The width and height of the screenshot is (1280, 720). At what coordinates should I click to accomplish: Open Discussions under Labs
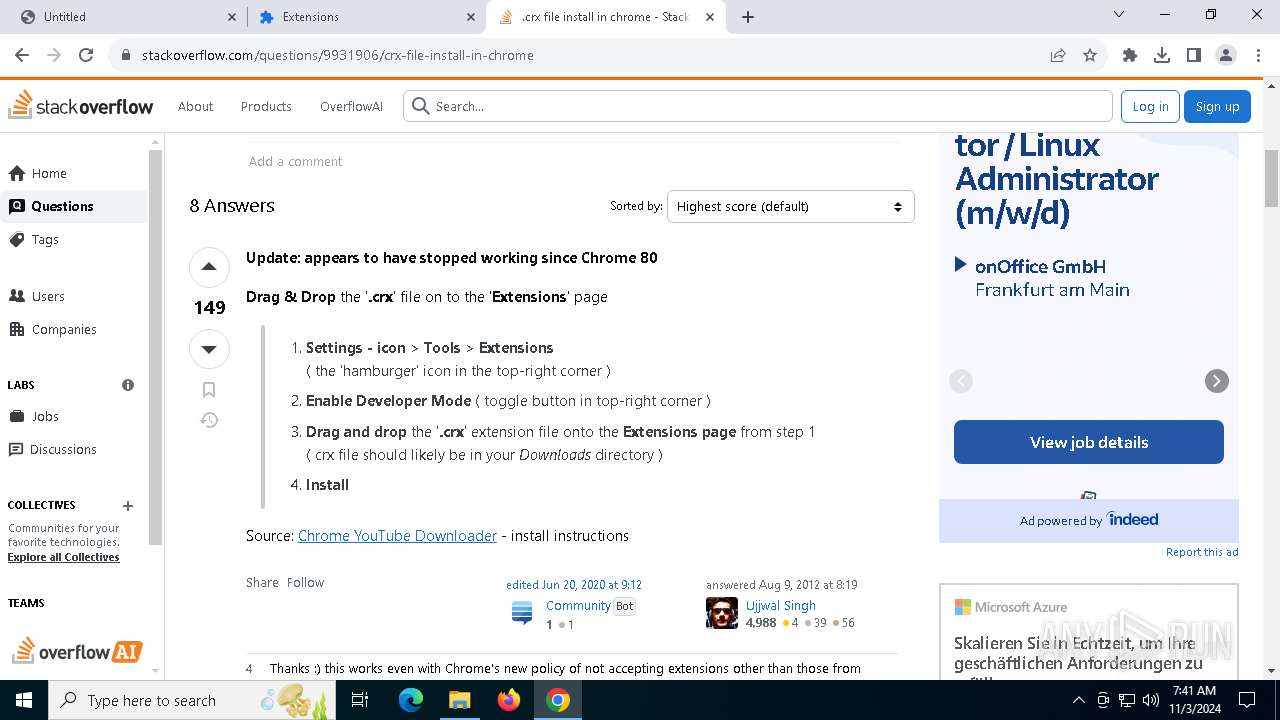74,449
